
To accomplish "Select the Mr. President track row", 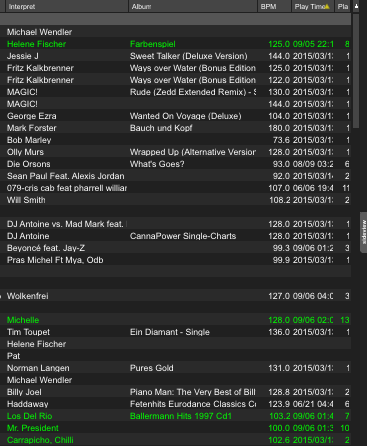I will click(x=175, y=428).
